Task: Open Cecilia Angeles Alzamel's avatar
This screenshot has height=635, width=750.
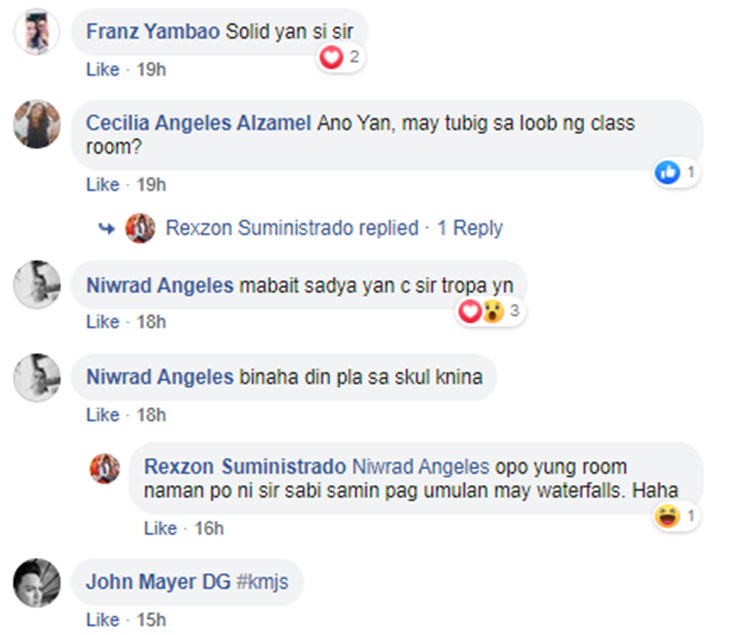Action: click(37, 125)
